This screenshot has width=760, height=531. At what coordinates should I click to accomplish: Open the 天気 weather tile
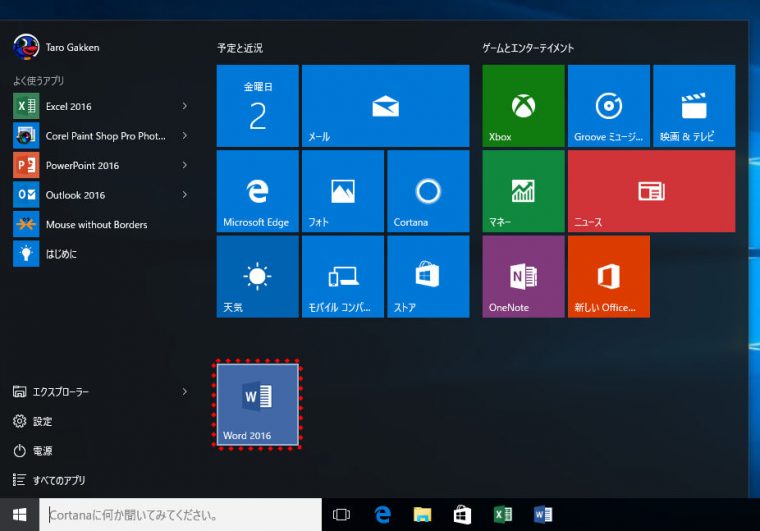pos(257,276)
